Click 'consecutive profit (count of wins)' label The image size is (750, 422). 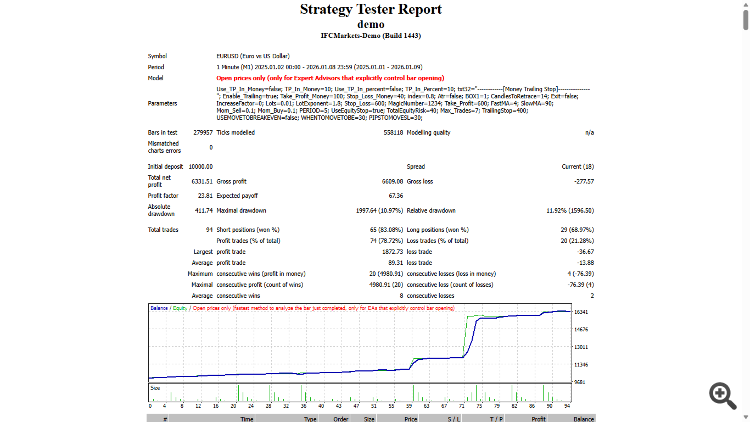260,285
